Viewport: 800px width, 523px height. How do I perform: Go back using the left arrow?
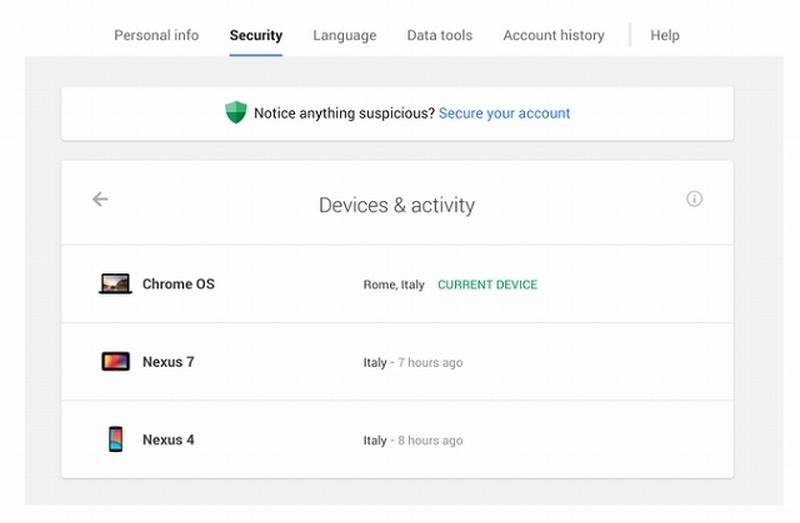tap(100, 199)
